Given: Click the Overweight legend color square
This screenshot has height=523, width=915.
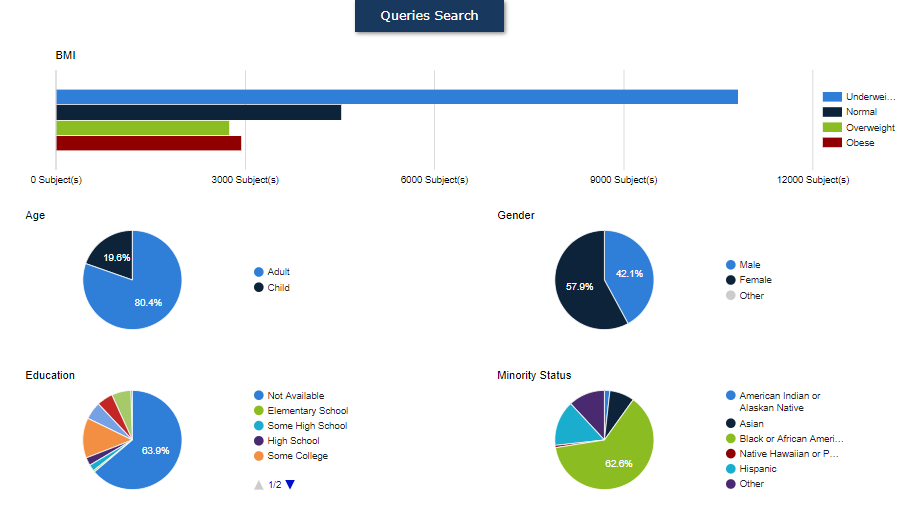Looking at the screenshot, I should (832, 128).
